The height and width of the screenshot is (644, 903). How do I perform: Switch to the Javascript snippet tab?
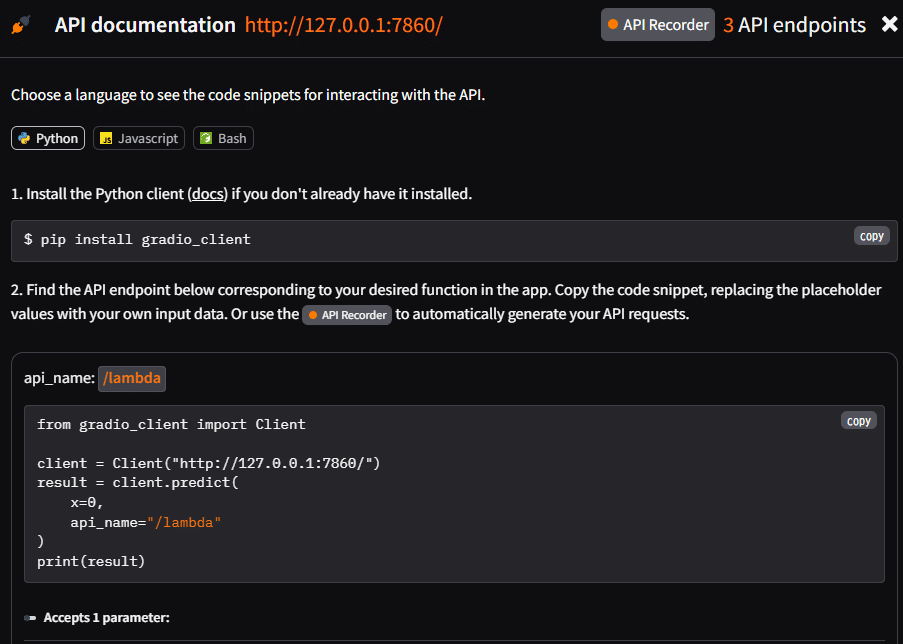pyautogui.click(x=139, y=138)
